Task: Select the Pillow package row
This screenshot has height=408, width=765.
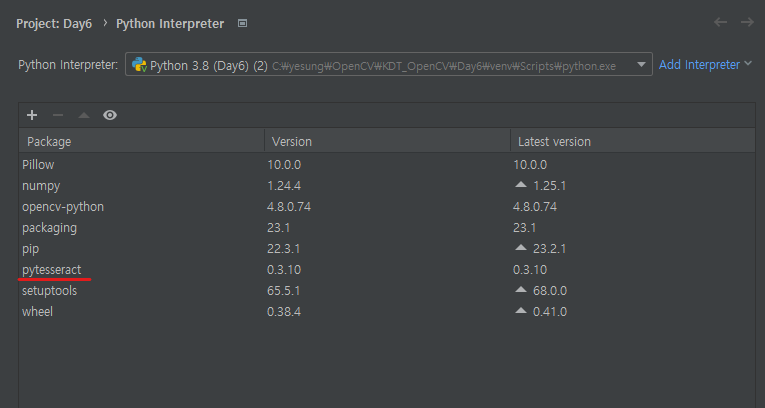Action: coord(387,164)
